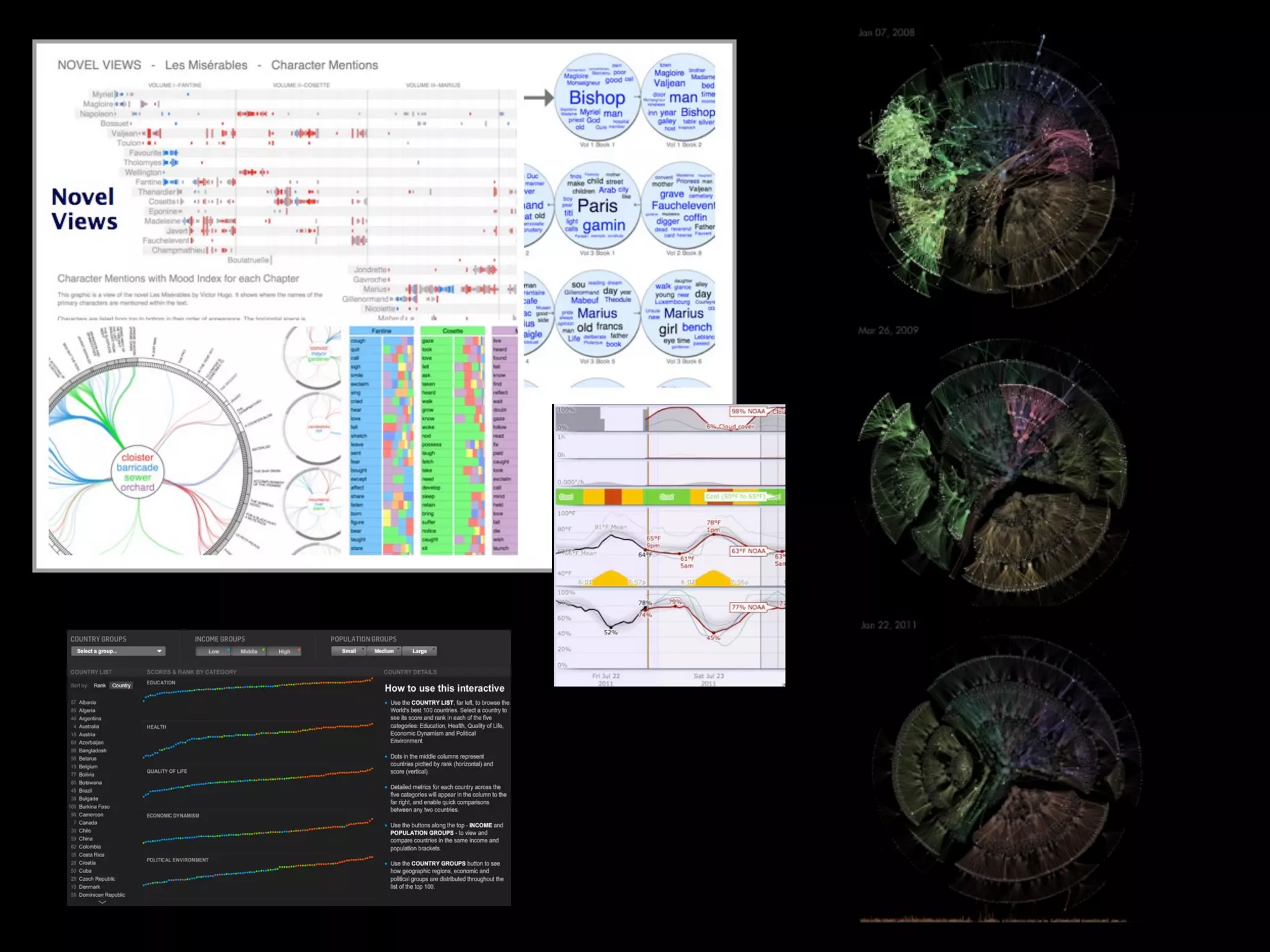Select the Large population group button
Screen dimensions: 1270x952
420,651
